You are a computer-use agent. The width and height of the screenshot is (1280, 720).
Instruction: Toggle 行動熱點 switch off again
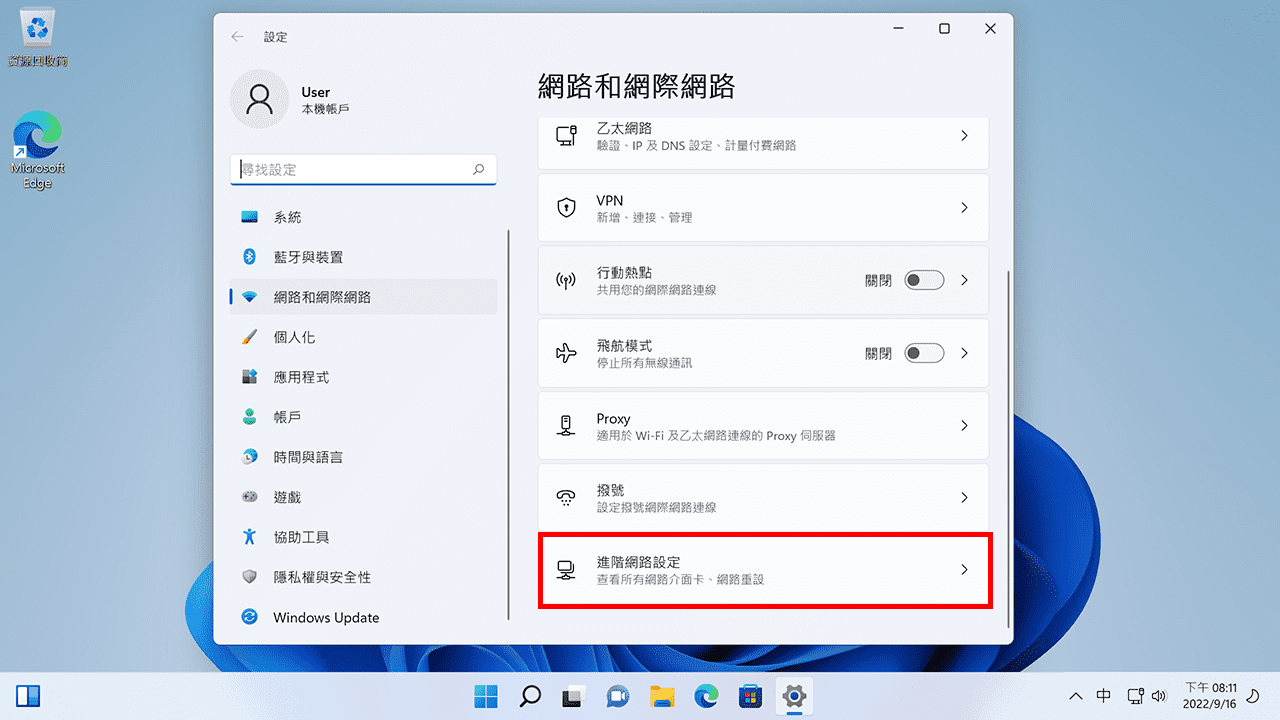pyautogui.click(x=923, y=280)
